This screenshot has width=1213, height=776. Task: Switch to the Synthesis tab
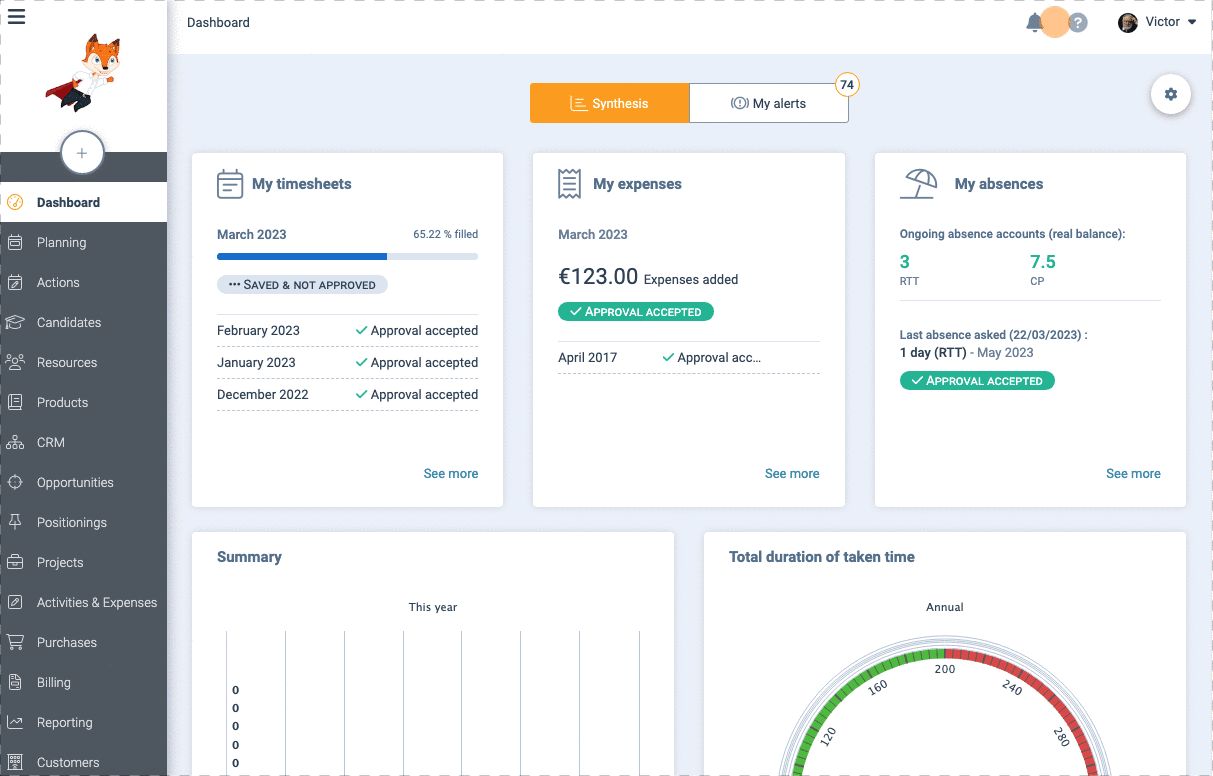point(610,103)
